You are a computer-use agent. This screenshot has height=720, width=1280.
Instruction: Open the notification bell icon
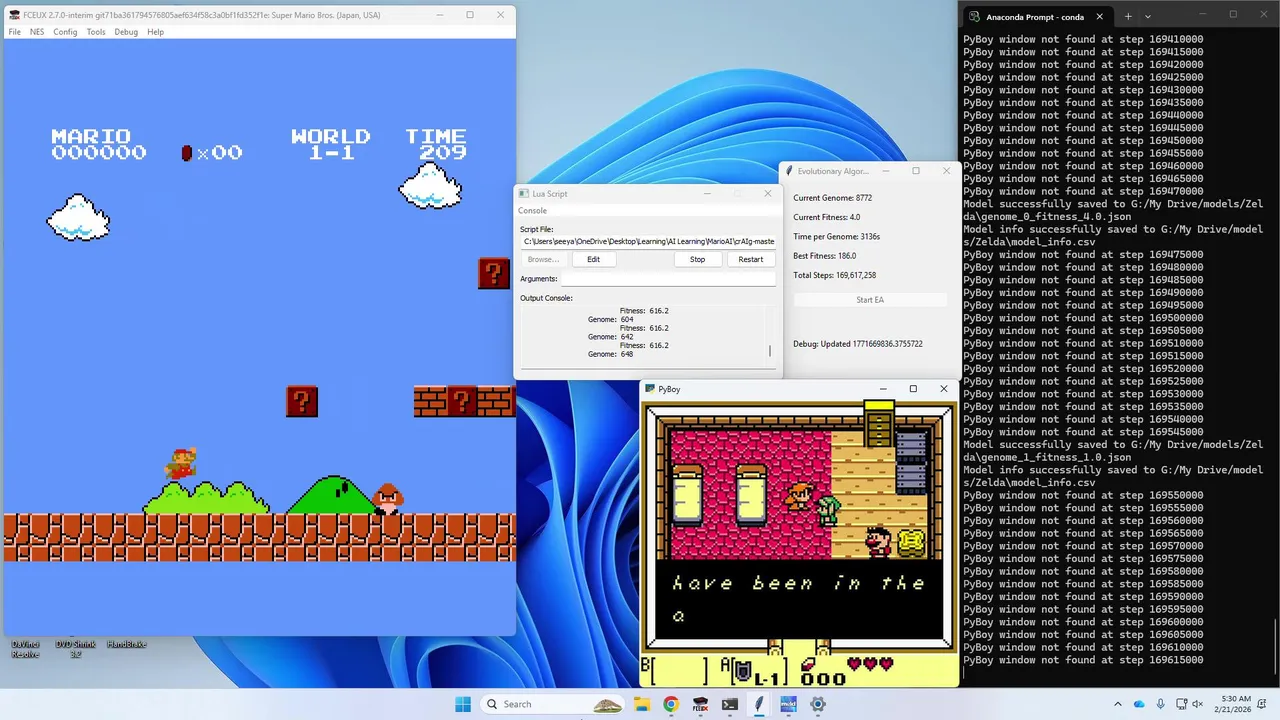point(1264,704)
